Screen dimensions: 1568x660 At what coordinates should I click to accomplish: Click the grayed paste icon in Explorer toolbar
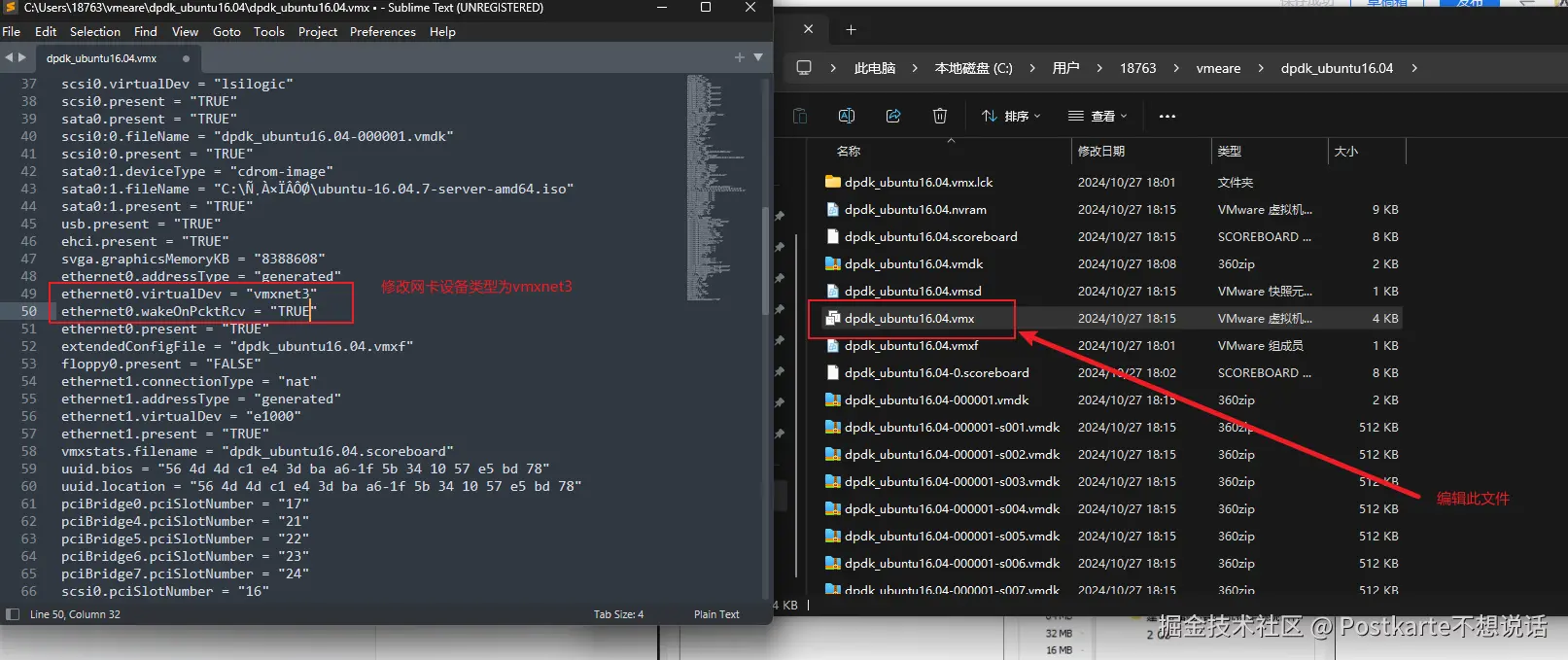coord(800,116)
